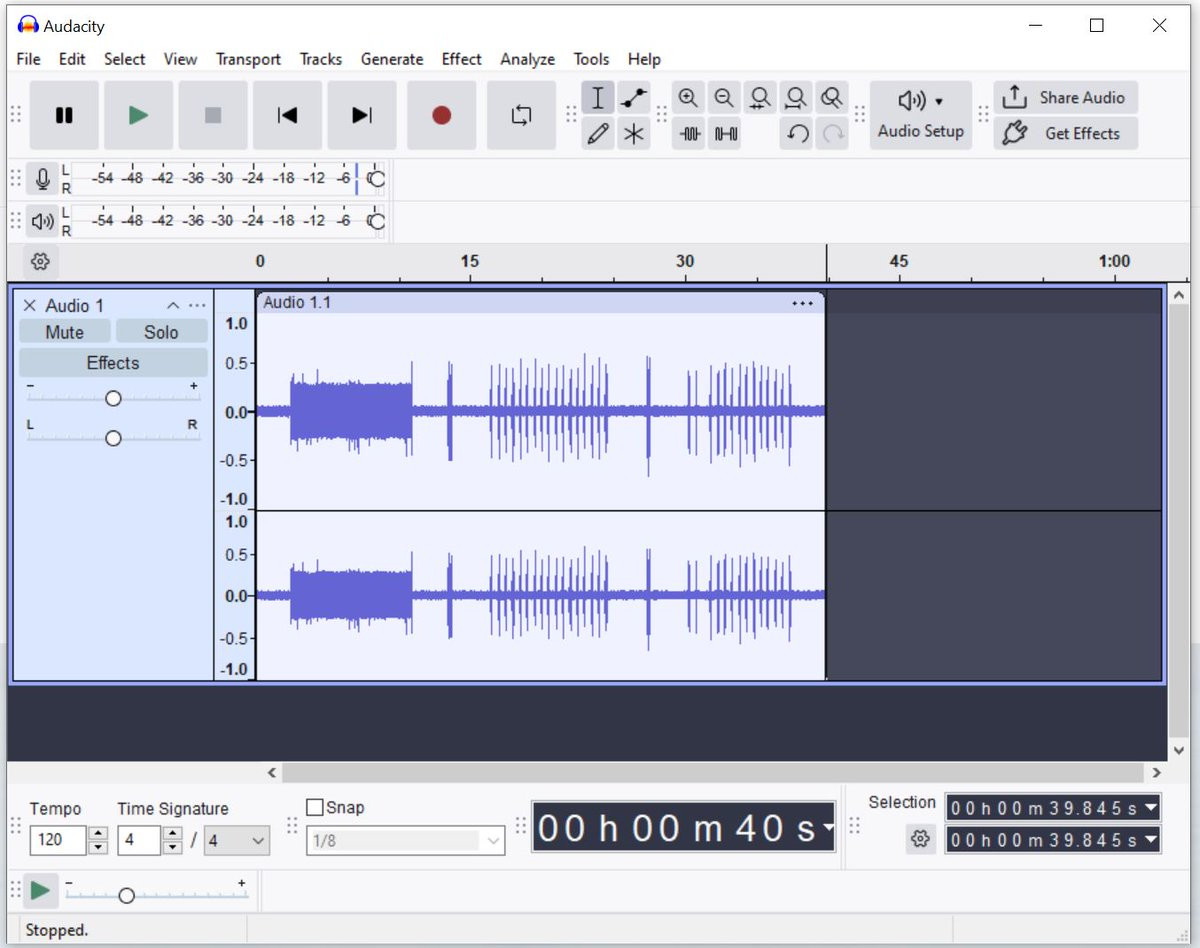Viewport: 1200px width, 948px height.
Task: Open the Audio Setup dropdown
Action: (x=920, y=115)
